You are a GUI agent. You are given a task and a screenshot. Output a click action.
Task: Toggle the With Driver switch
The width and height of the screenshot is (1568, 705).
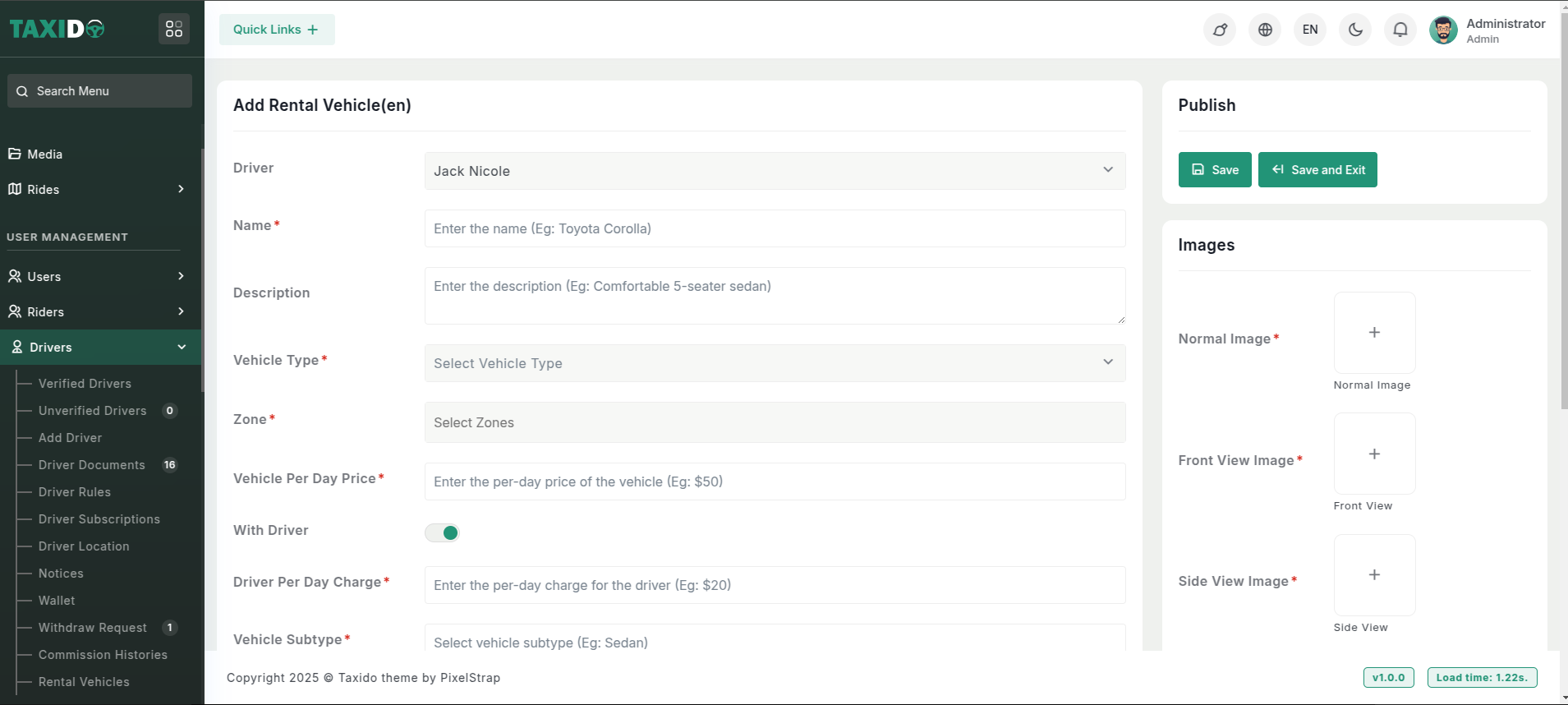(442, 532)
